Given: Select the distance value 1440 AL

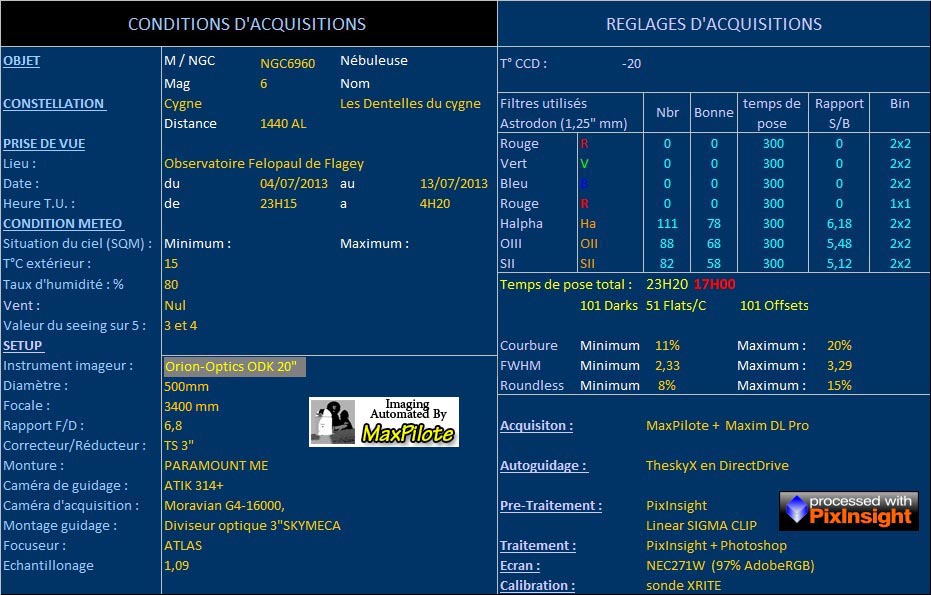Looking at the screenshot, I should click(283, 124).
